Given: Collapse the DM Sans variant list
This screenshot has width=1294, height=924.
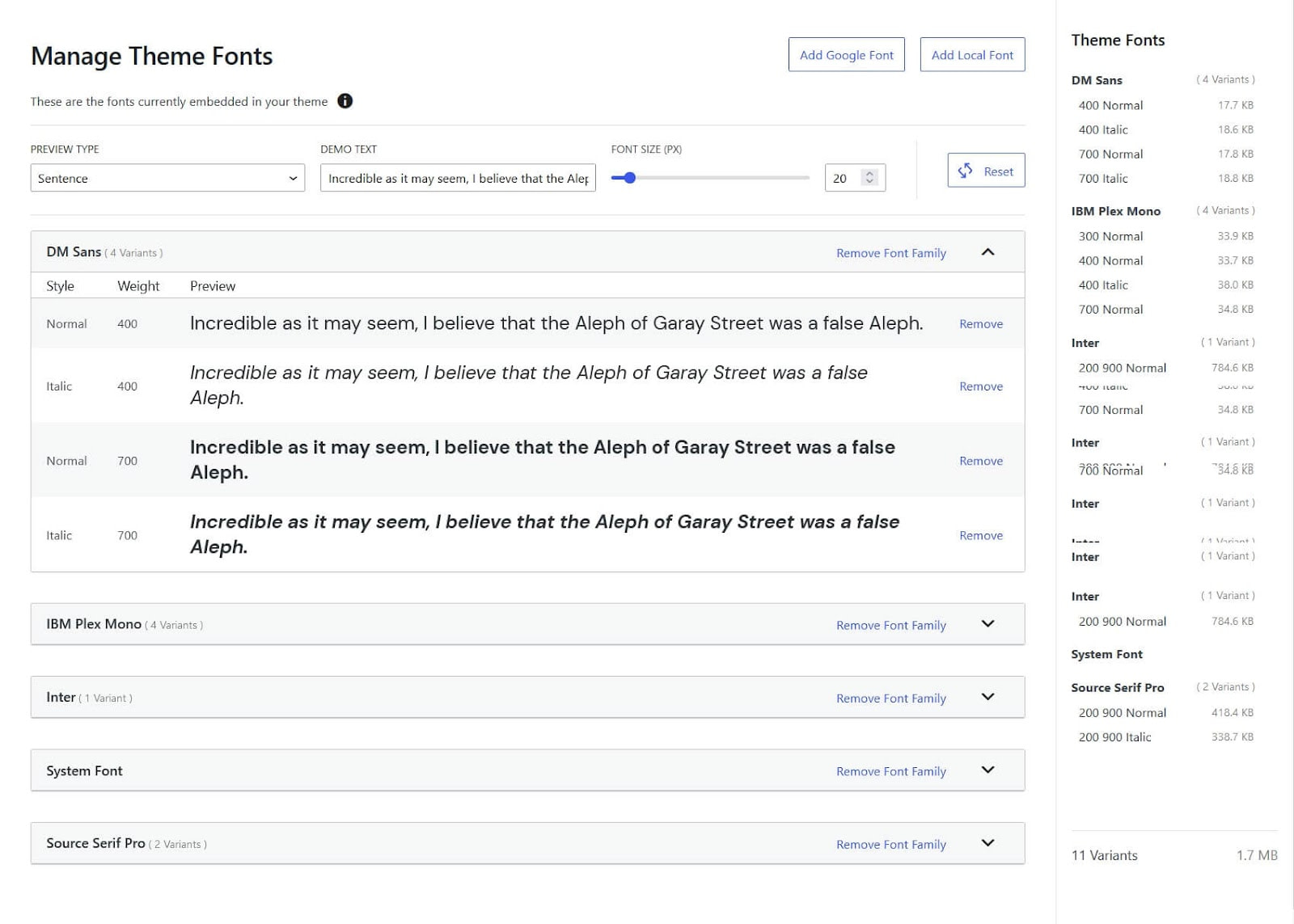Looking at the screenshot, I should (987, 252).
